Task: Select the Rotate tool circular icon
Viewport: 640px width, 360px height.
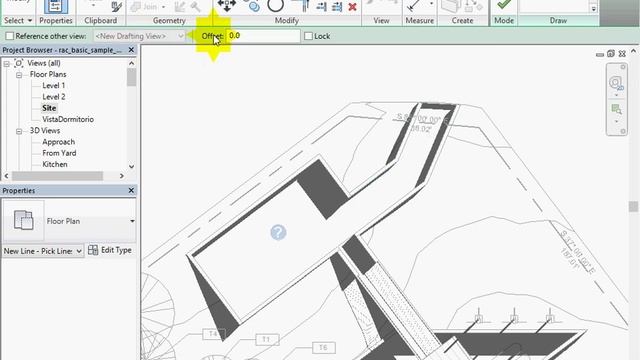Action: point(276,6)
